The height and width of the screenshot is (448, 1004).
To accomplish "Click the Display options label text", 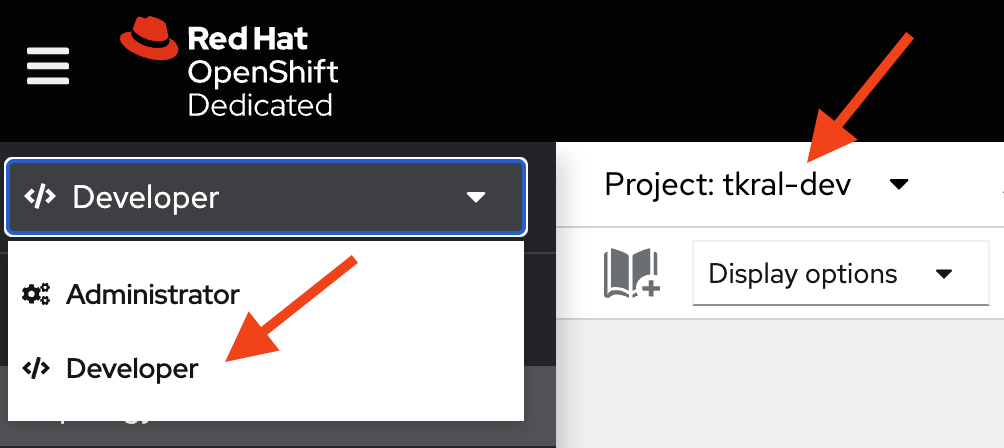I will tap(802, 273).
